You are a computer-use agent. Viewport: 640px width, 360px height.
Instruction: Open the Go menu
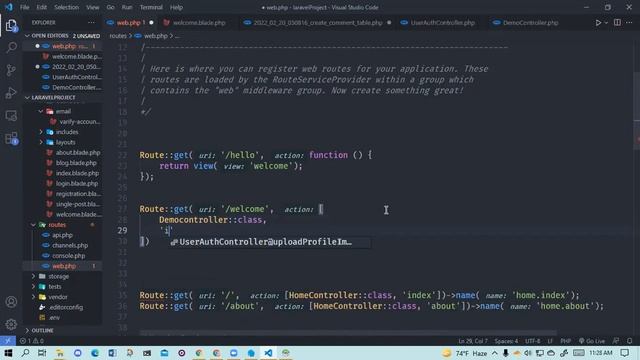pyautogui.click(x=110, y=7)
